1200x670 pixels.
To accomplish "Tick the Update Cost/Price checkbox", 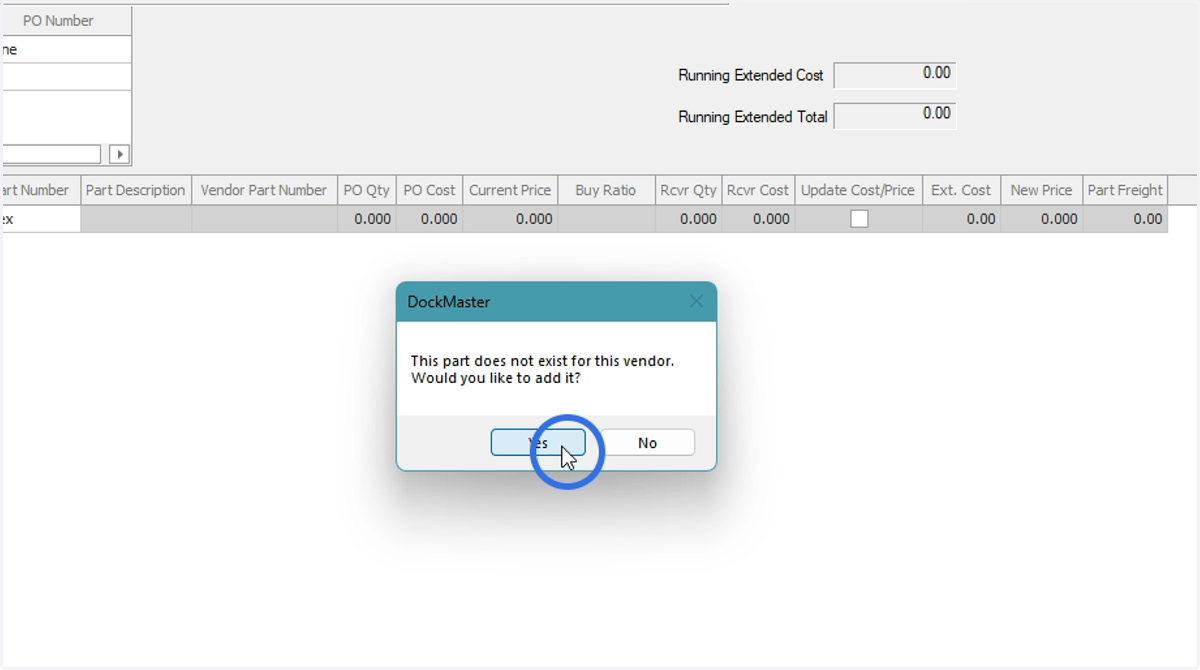I will point(859,219).
